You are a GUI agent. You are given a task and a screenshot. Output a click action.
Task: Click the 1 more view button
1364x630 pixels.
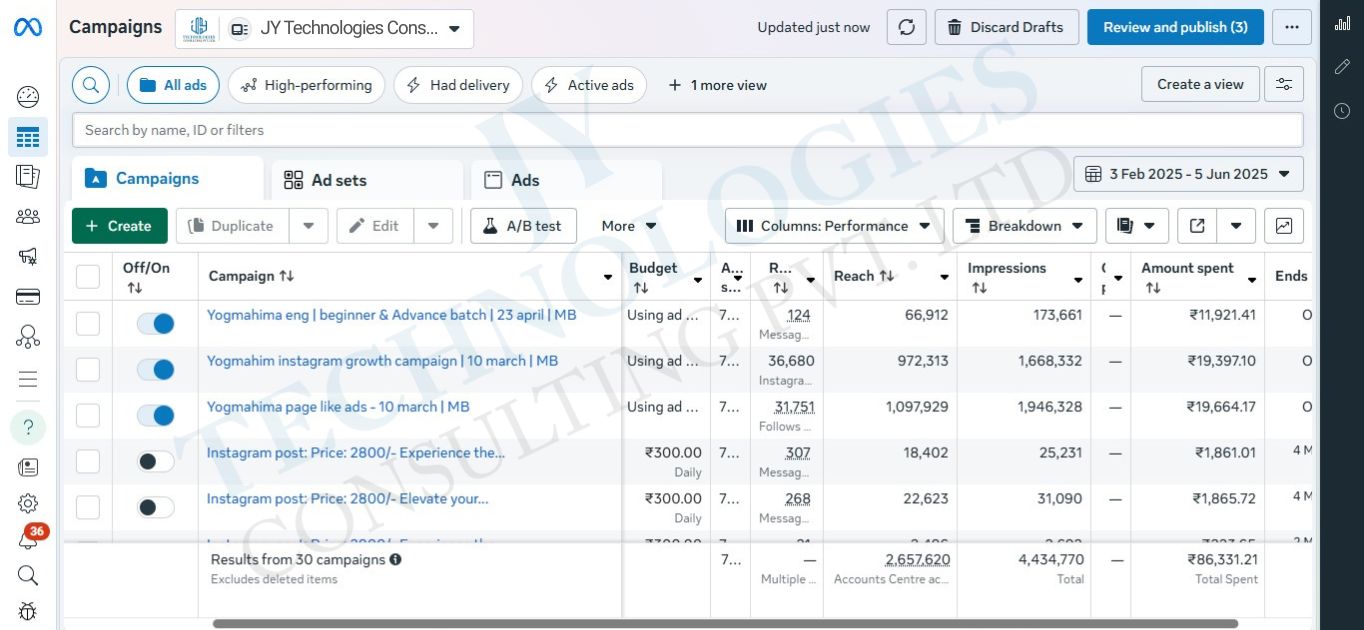718,85
